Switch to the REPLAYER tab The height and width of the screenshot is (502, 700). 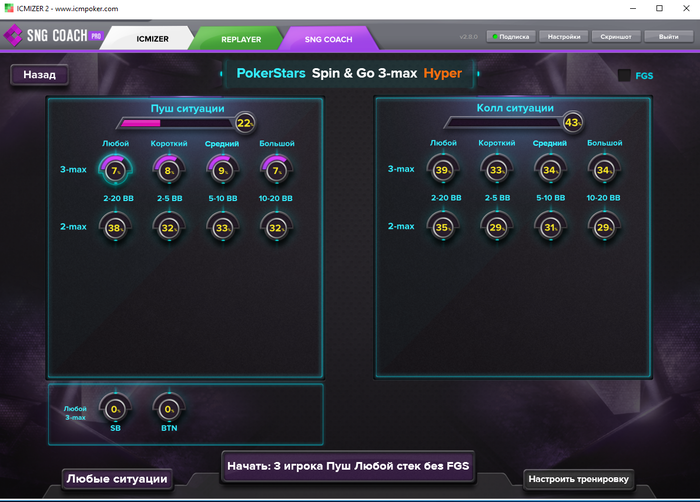(x=241, y=39)
